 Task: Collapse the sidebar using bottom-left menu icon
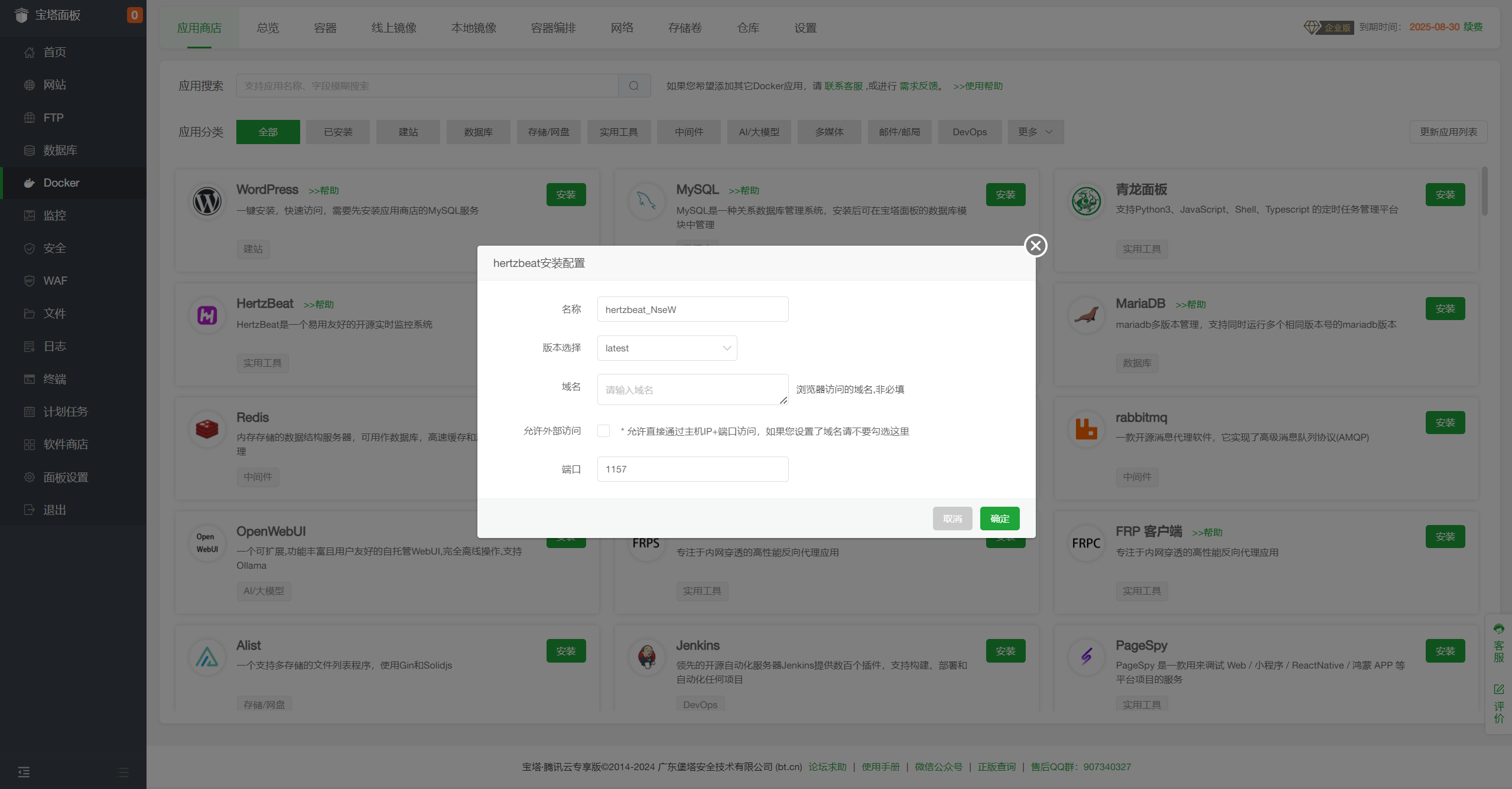24,772
